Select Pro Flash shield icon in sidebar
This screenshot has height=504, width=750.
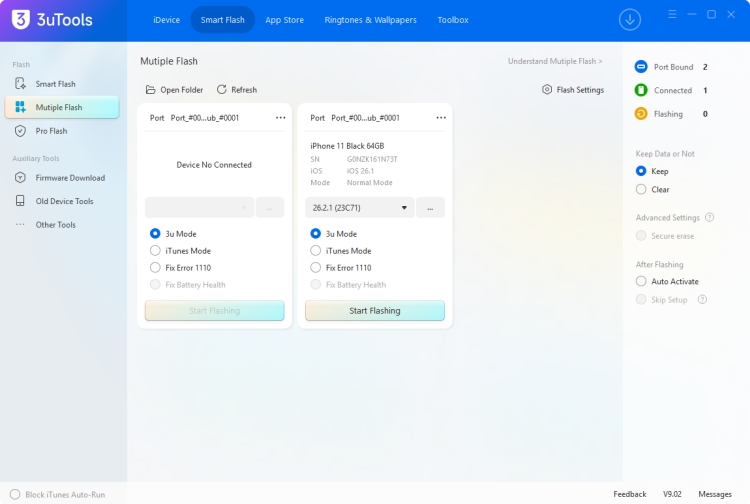click(x=20, y=131)
